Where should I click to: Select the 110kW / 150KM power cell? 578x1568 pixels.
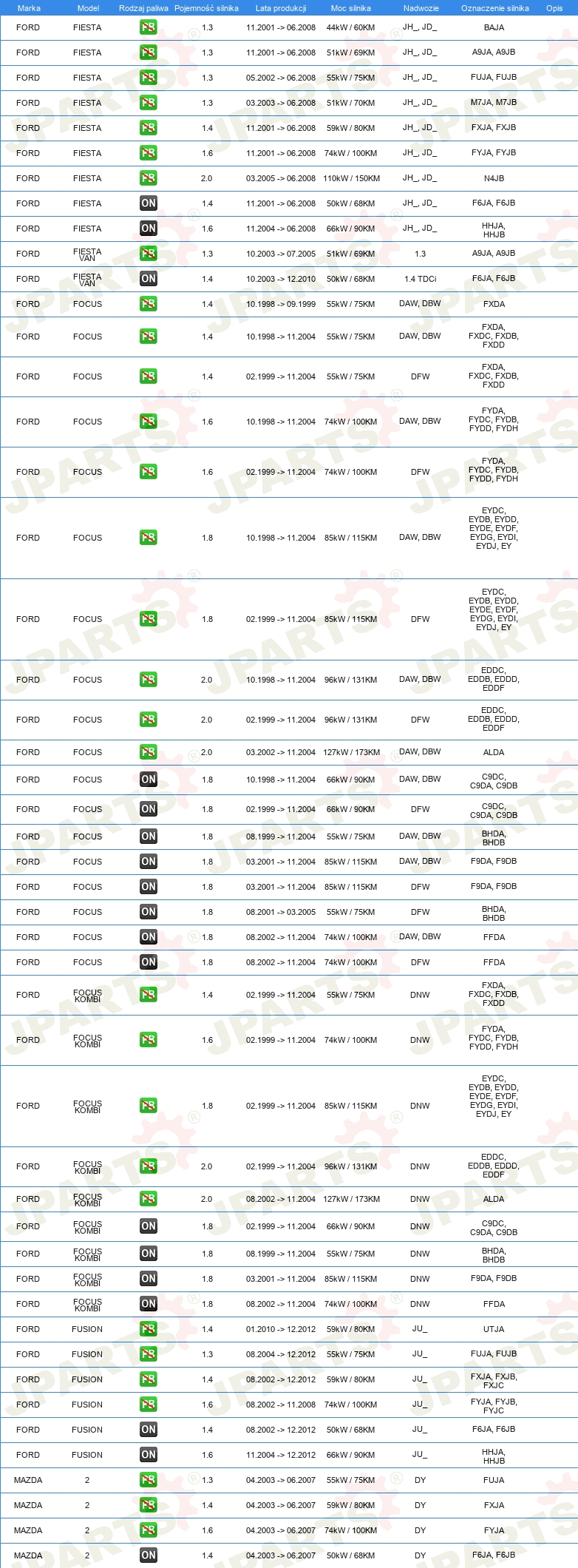[351, 178]
